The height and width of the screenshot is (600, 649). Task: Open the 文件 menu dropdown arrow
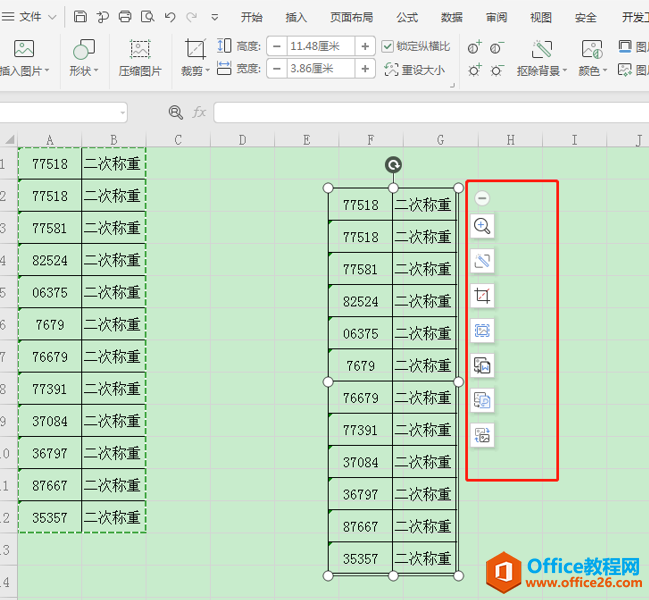coord(52,17)
